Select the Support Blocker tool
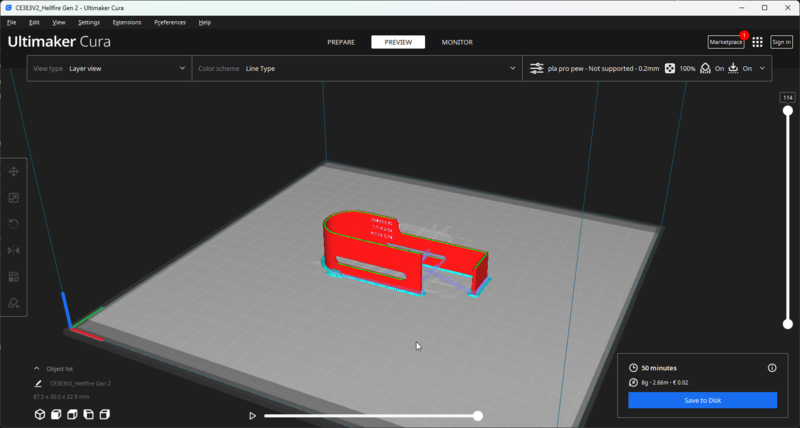Screen dimensions: 800x428 14,302
